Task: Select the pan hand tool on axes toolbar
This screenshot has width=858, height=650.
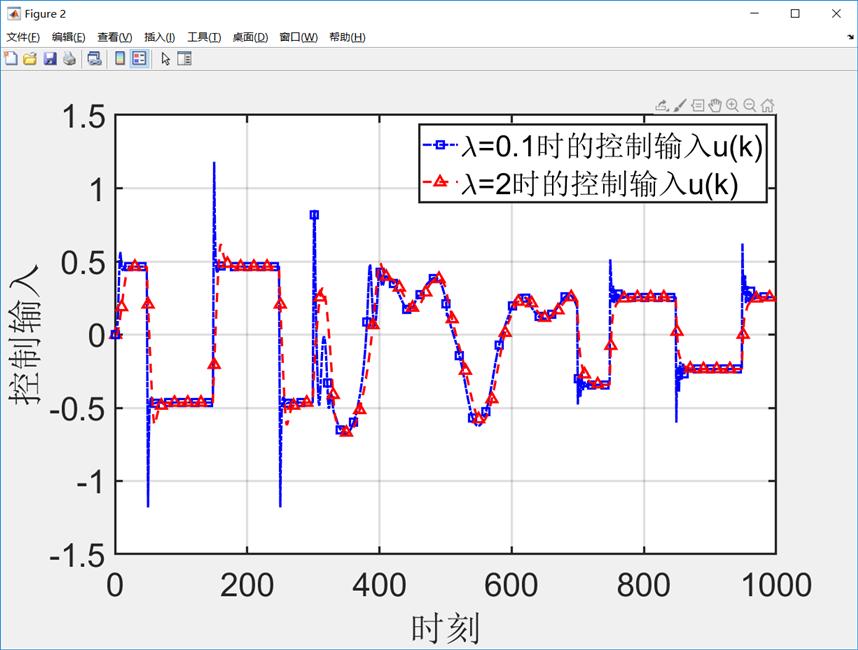Action: 715,105
